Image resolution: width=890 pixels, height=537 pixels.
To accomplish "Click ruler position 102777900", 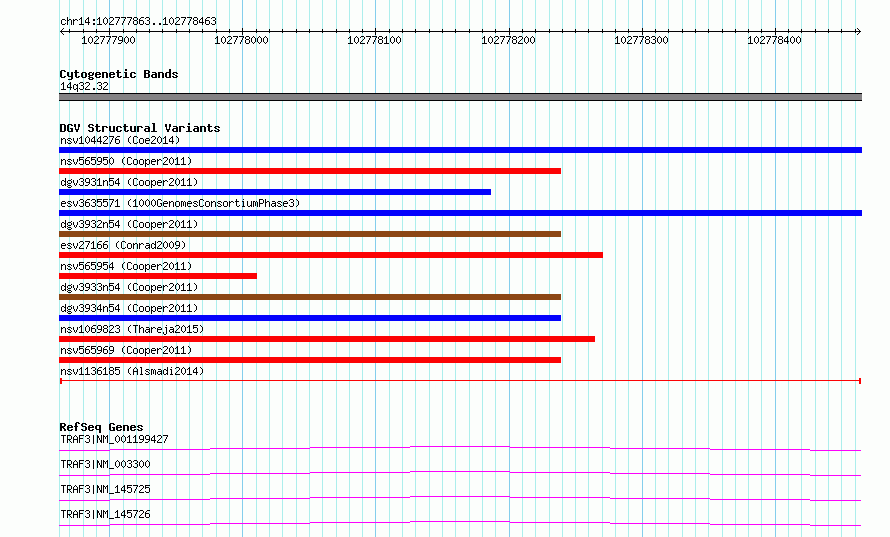I will (108, 40).
